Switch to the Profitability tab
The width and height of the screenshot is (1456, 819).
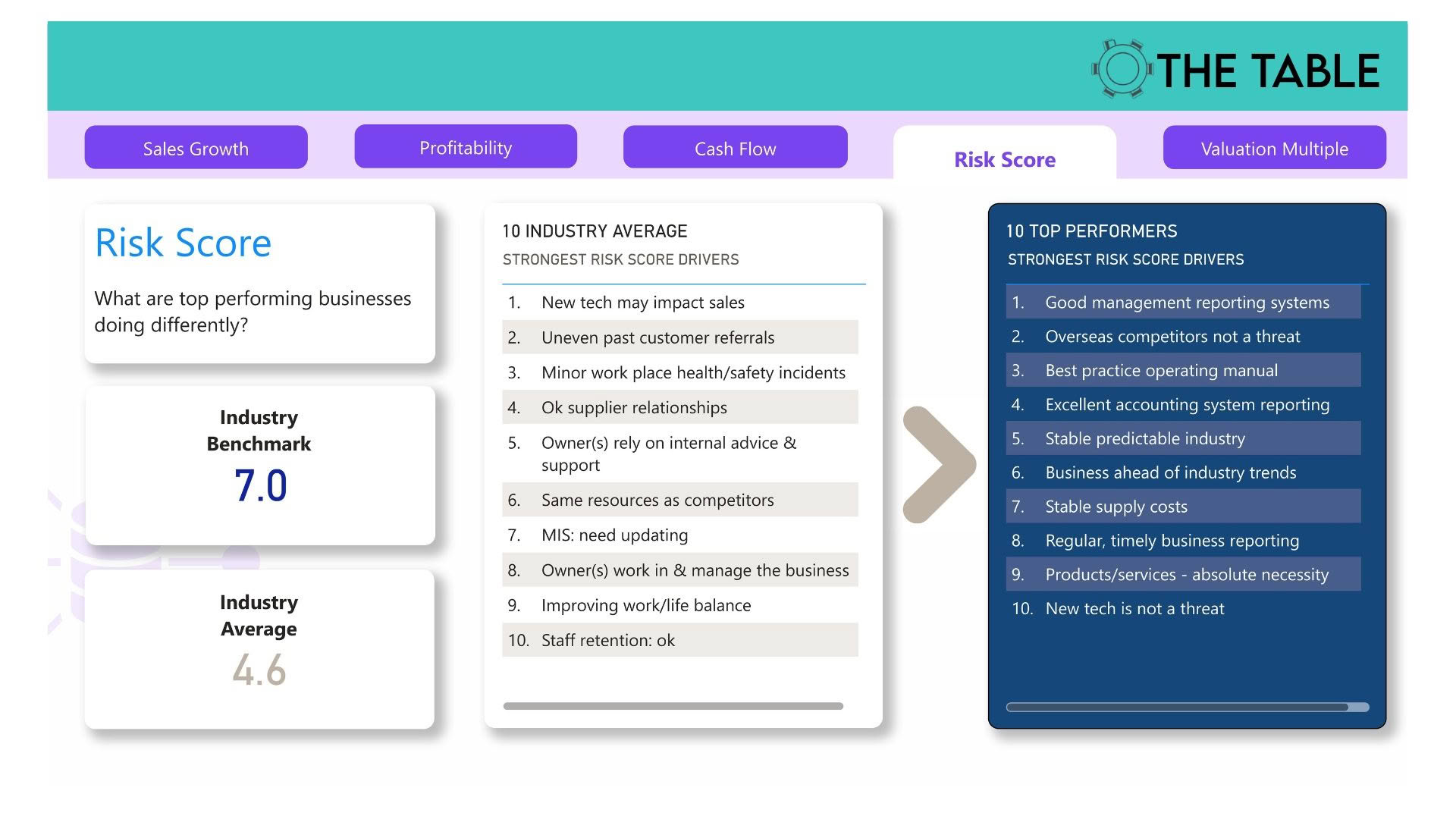466,147
